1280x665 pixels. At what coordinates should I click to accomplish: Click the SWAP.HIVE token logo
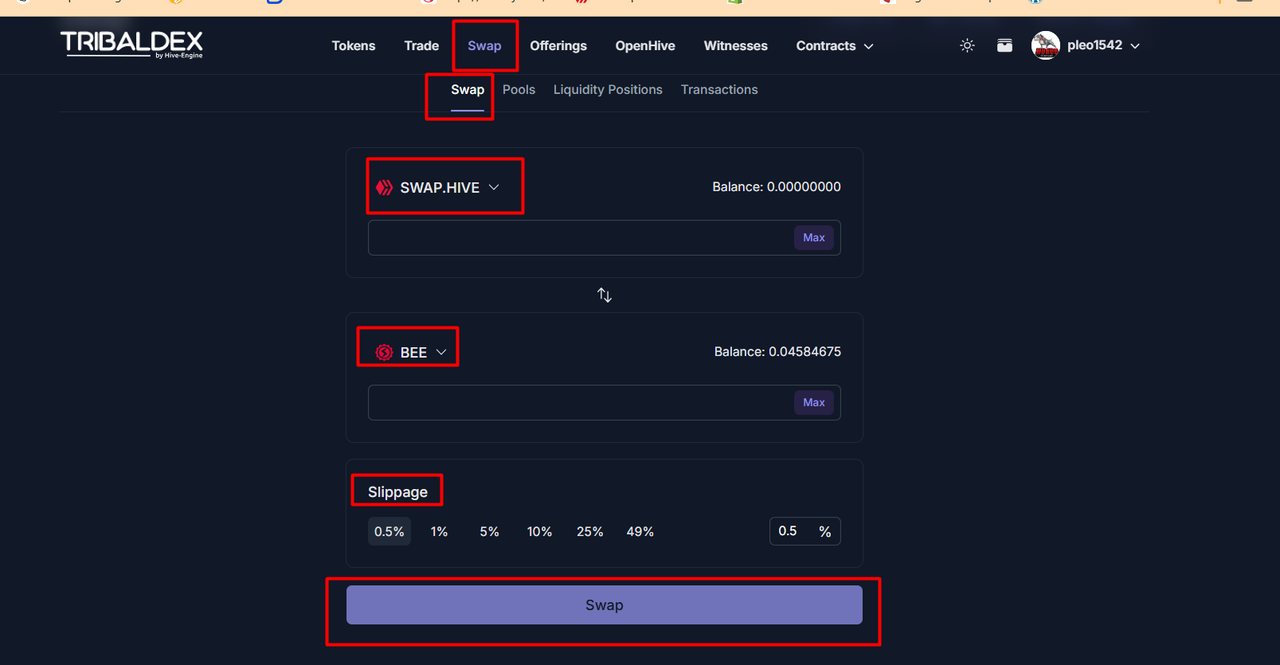pyautogui.click(x=384, y=187)
